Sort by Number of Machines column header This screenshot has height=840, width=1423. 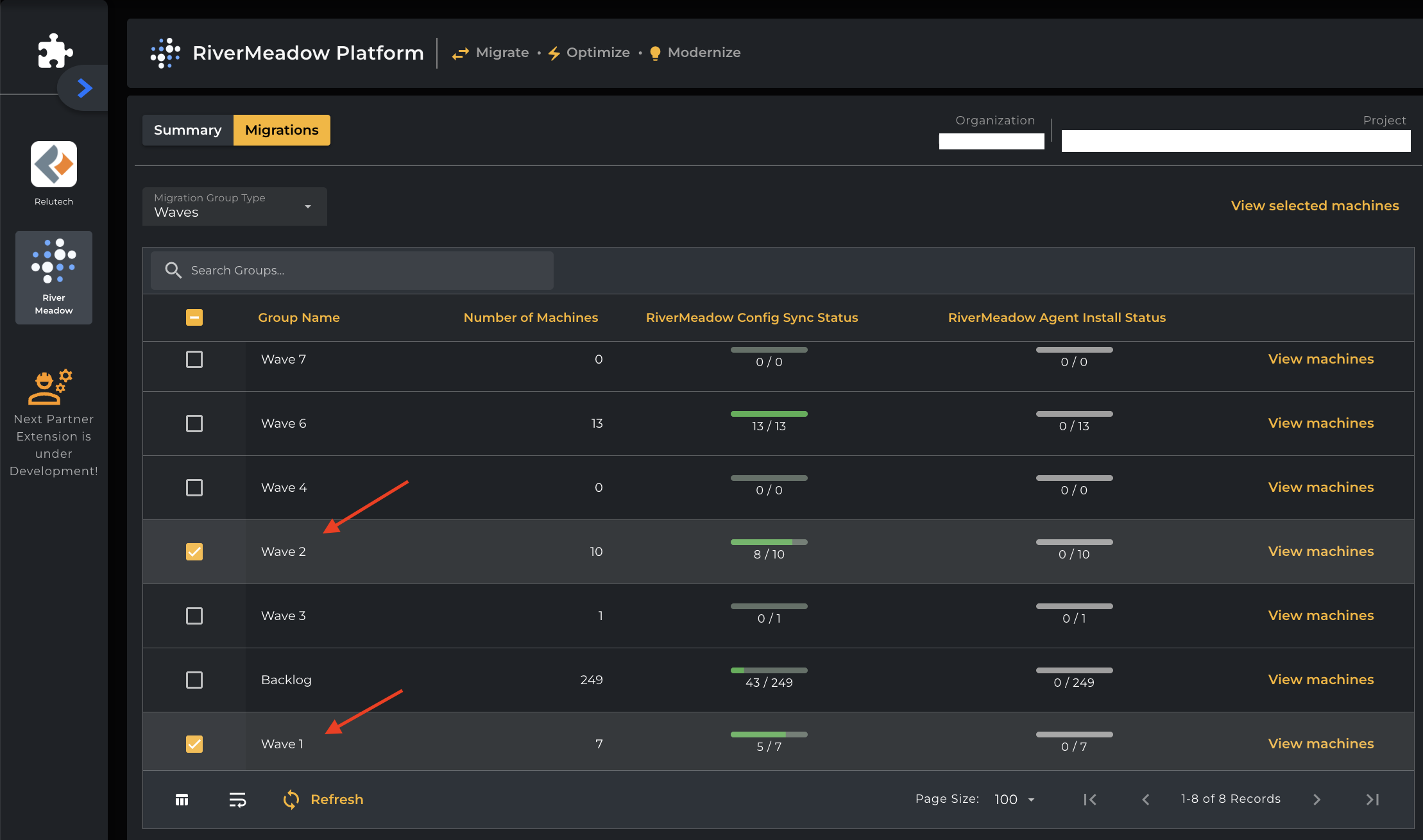pos(531,317)
